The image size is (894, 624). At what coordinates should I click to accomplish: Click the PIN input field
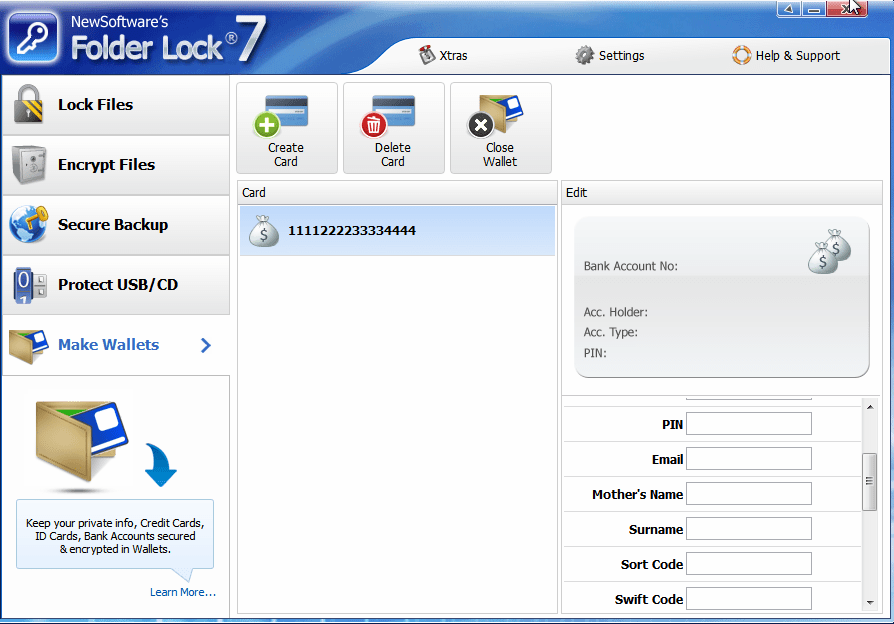749,424
